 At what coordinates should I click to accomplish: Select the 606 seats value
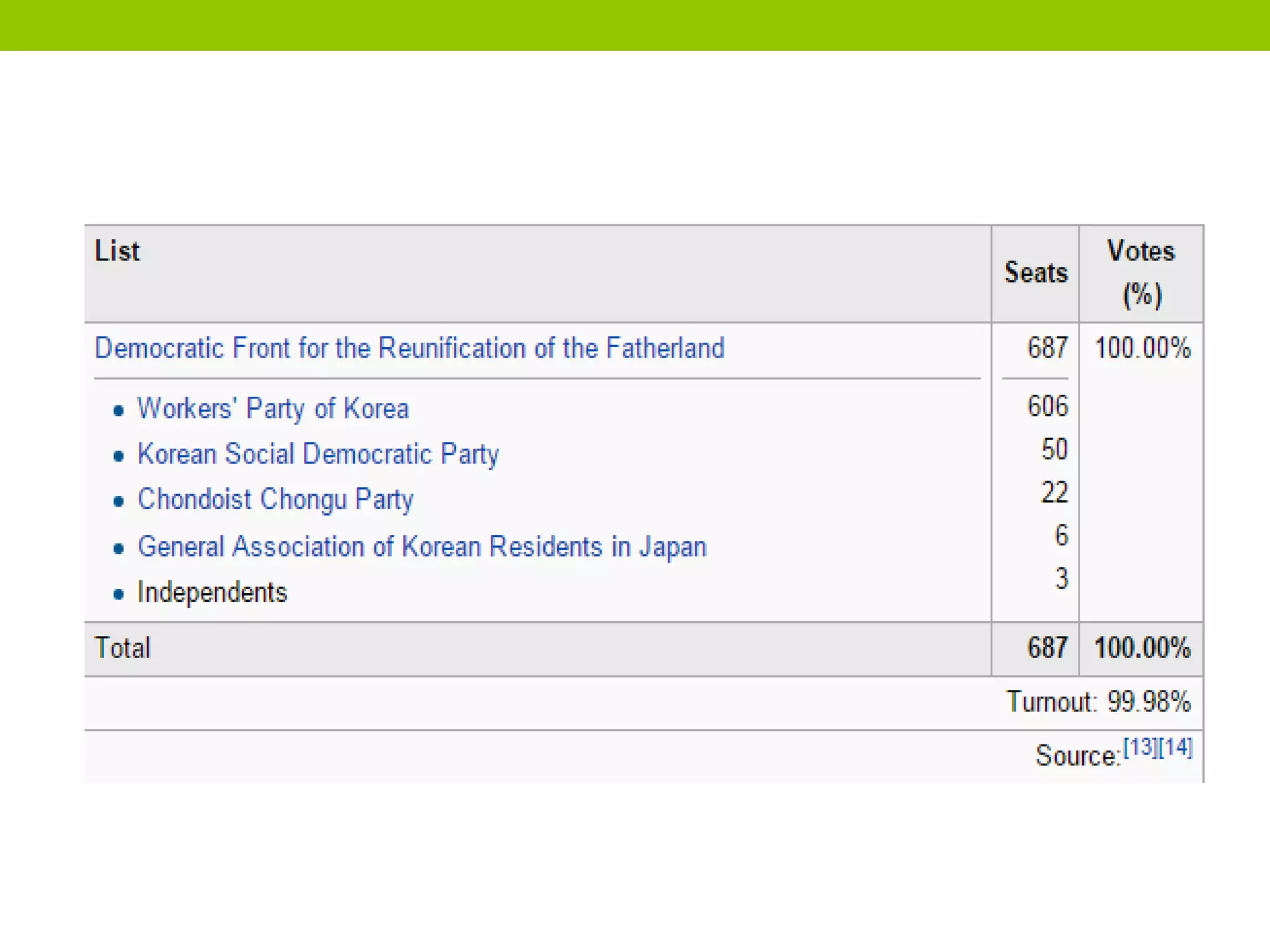(1047, 407)
